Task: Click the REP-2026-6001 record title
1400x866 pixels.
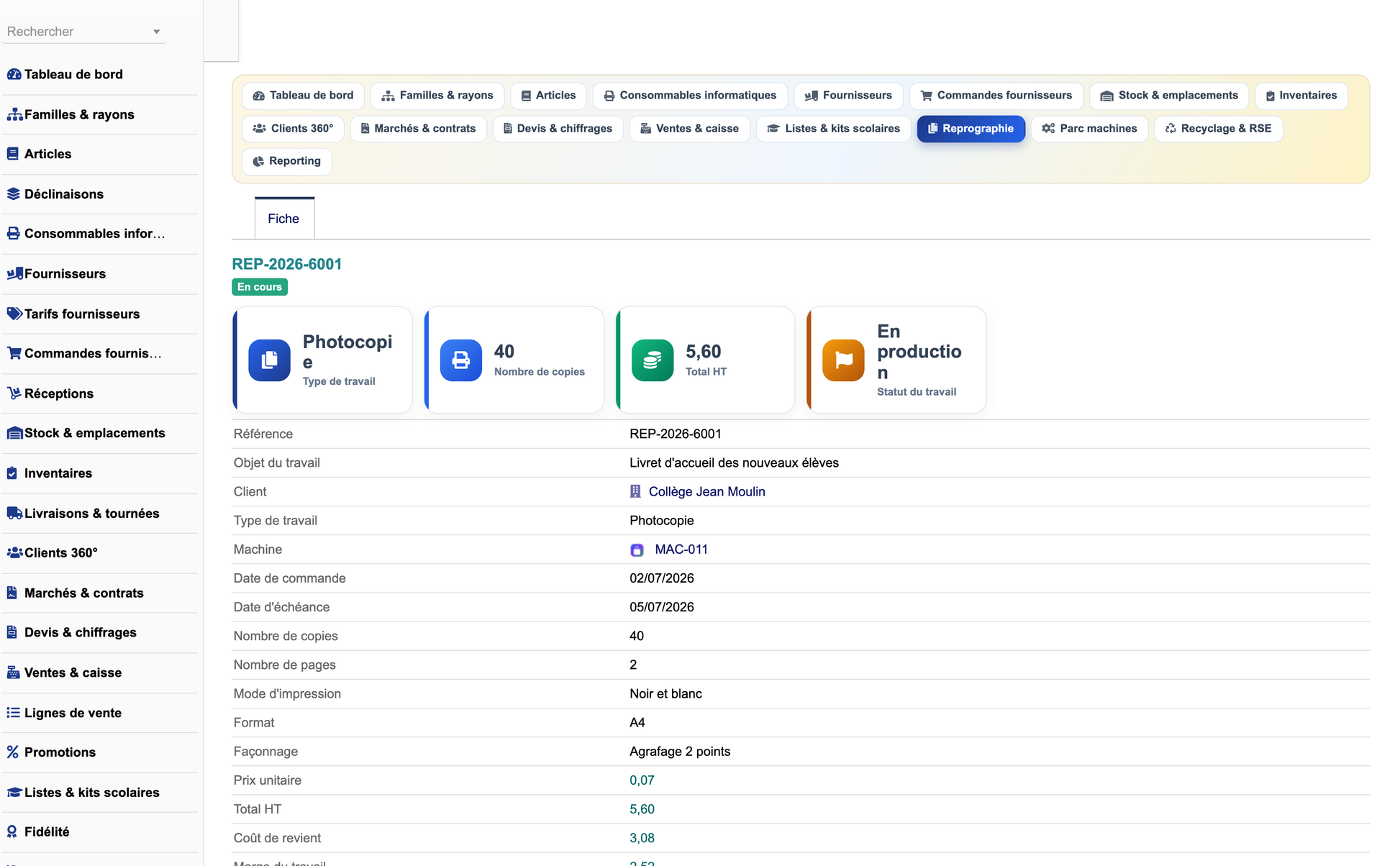Action: tap(286, 264)
